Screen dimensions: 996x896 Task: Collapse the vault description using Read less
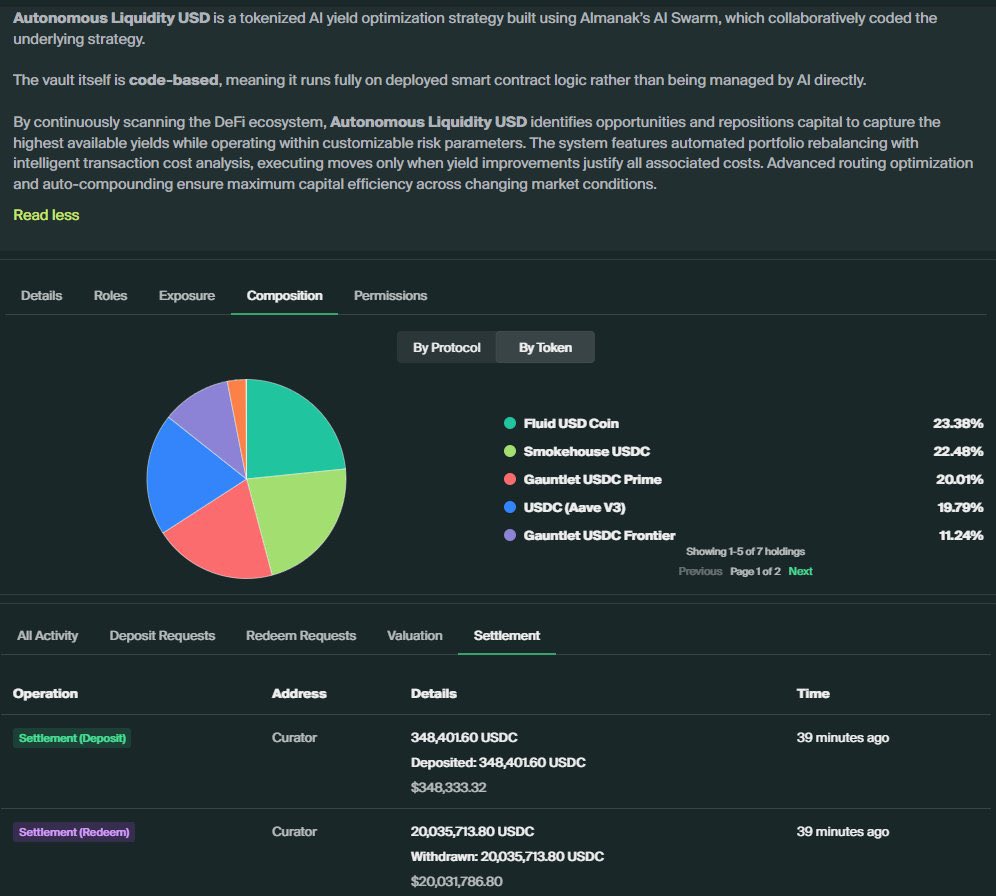[46, 214]
